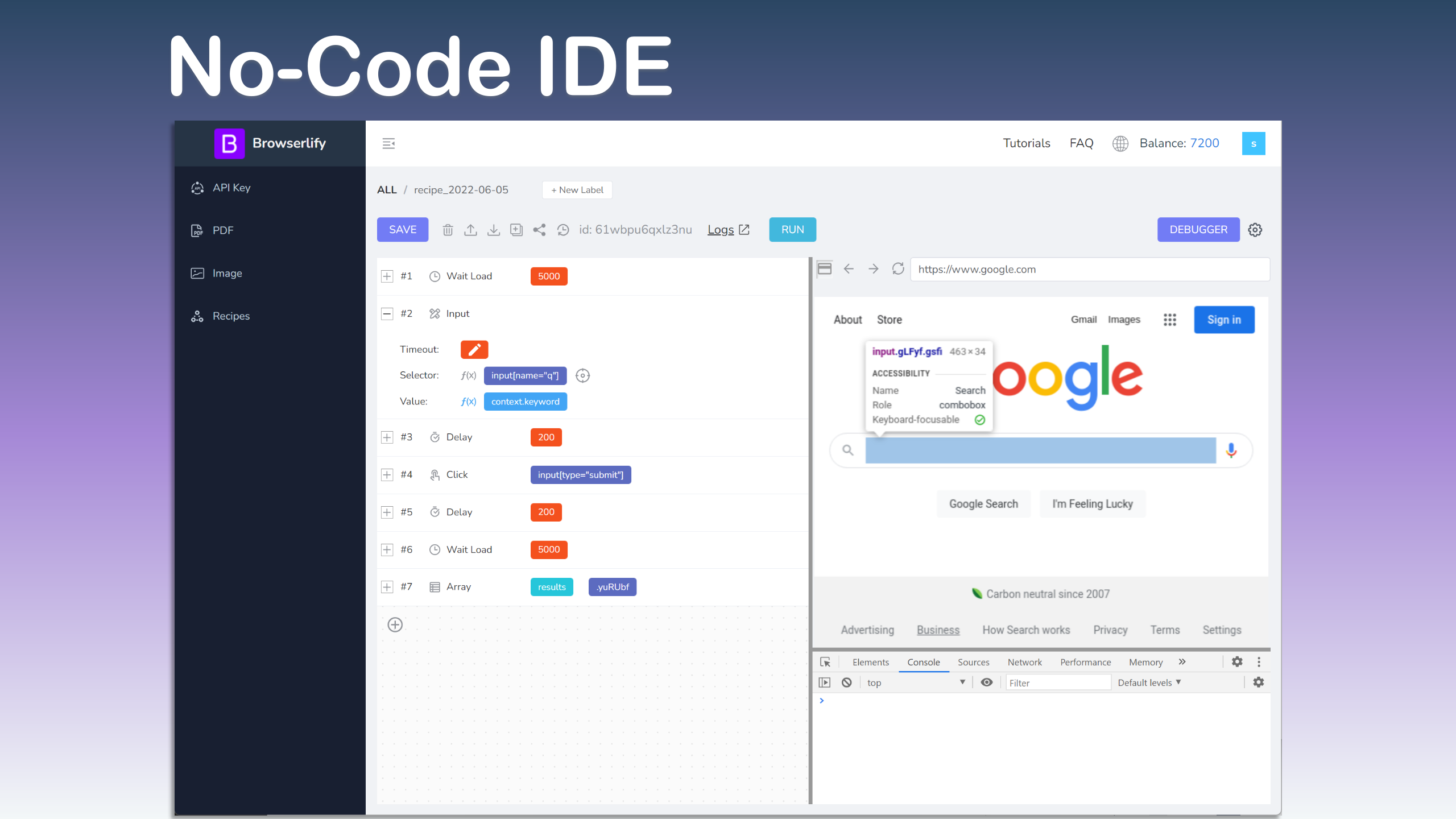Expand step #3 Delay
The height and width of the screenshot is (819, 1456).
(387, 437)
